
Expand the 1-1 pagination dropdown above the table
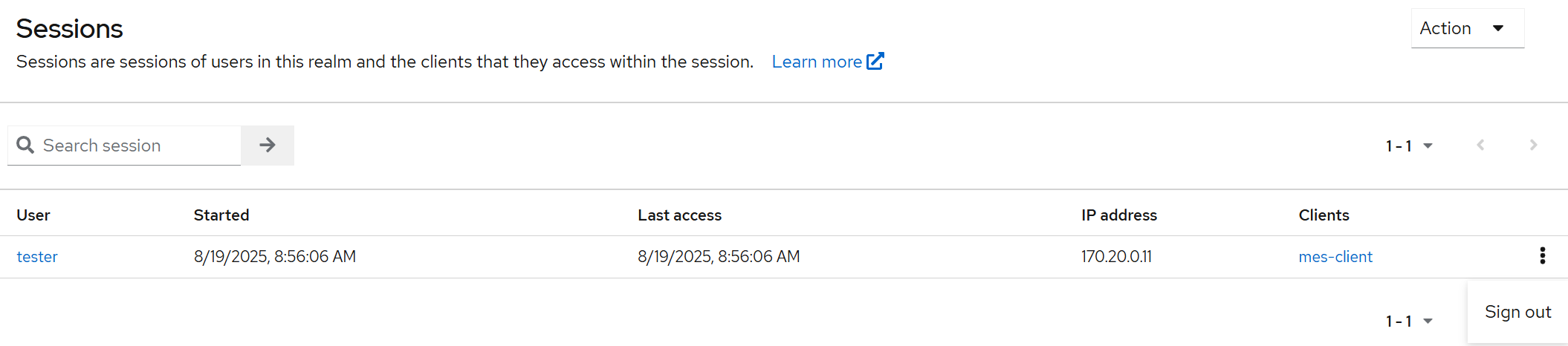click(1409, 146)
